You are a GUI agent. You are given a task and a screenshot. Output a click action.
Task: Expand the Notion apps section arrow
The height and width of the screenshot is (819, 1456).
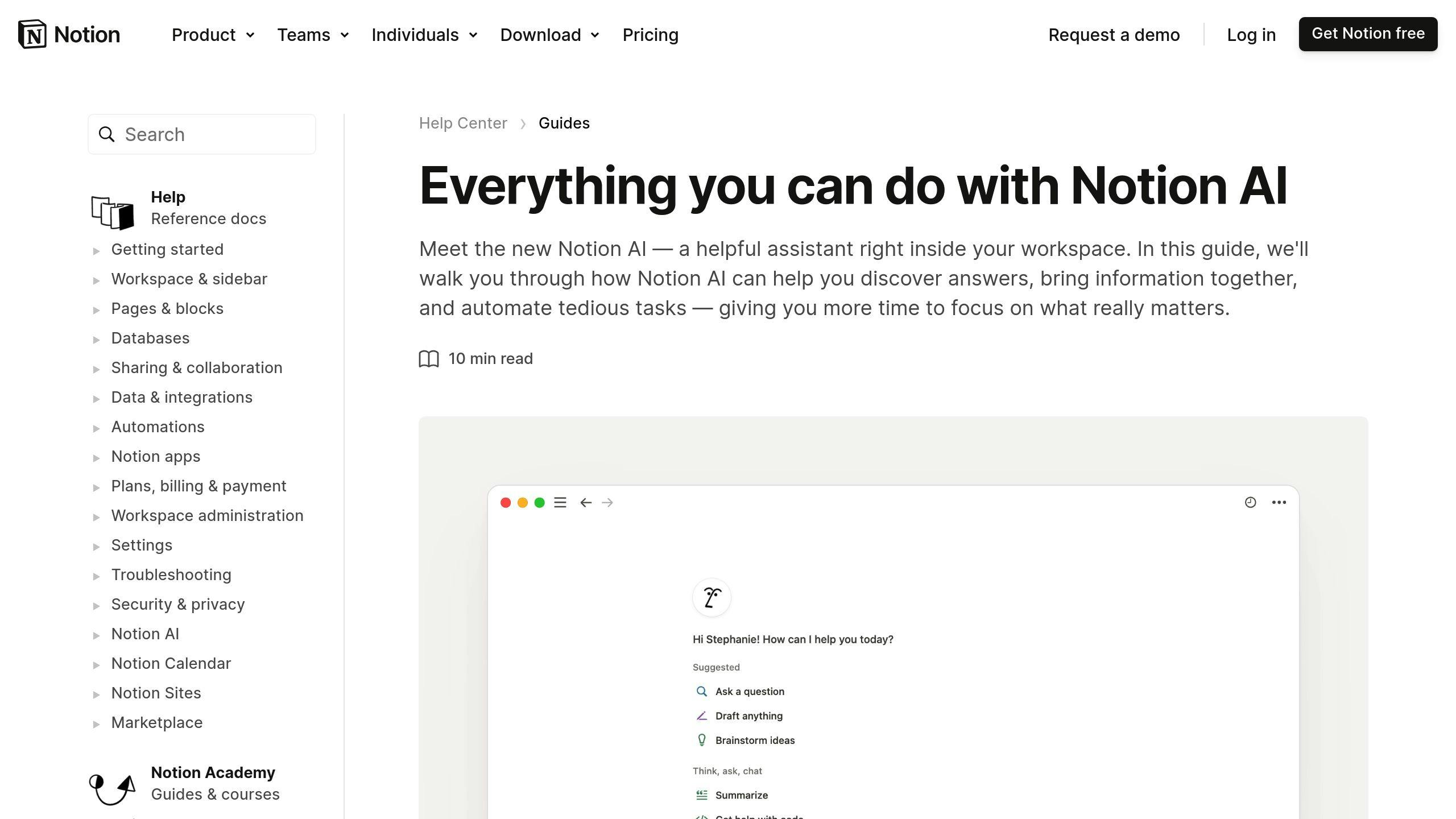(x=96, y=458)
